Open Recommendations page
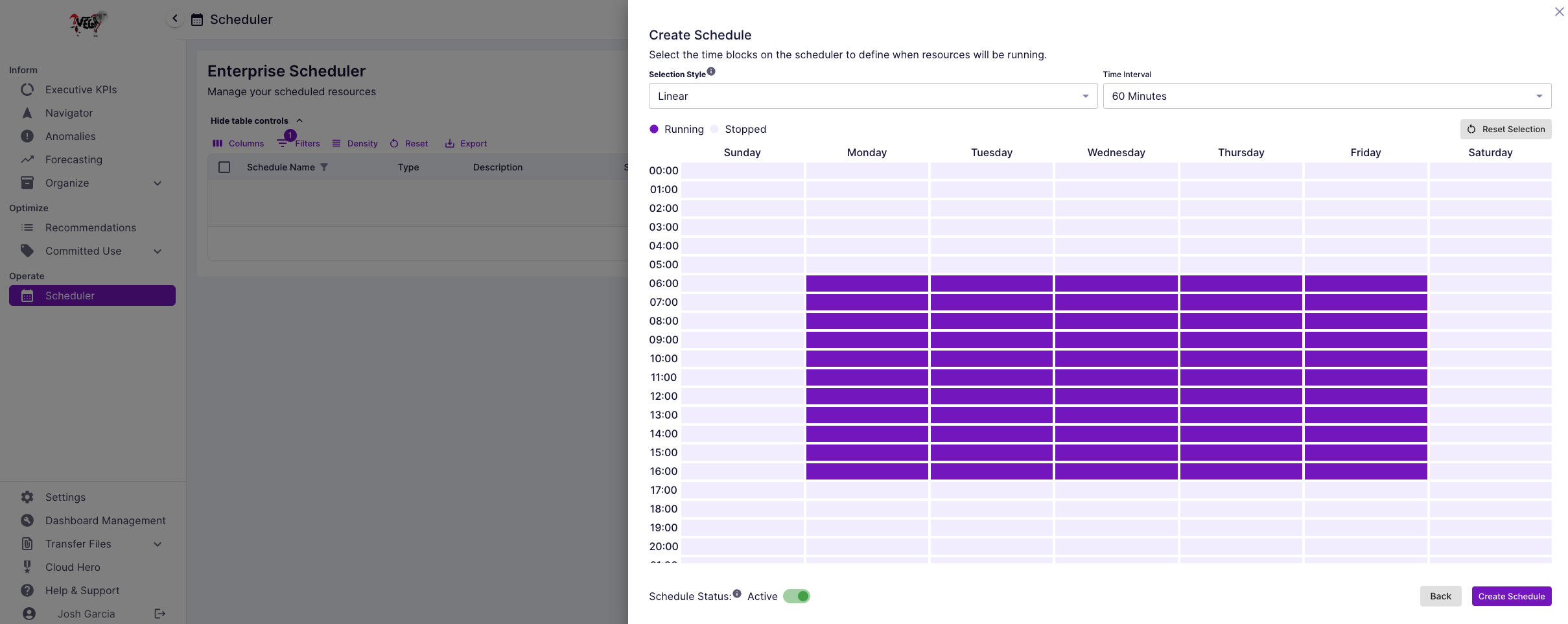 [x=90, y=227]
